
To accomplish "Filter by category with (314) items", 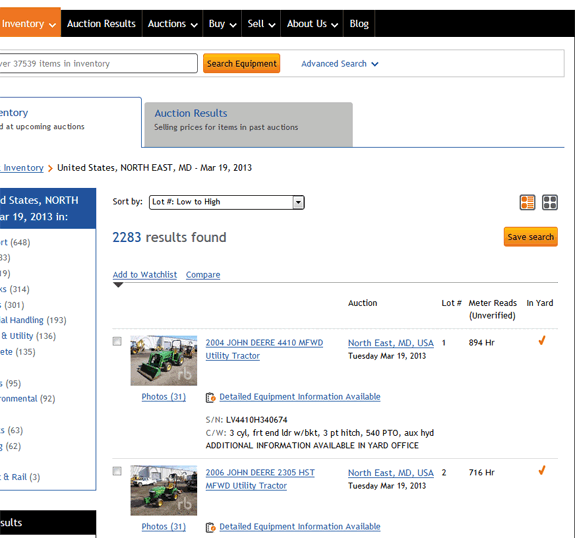I will 15,289.
